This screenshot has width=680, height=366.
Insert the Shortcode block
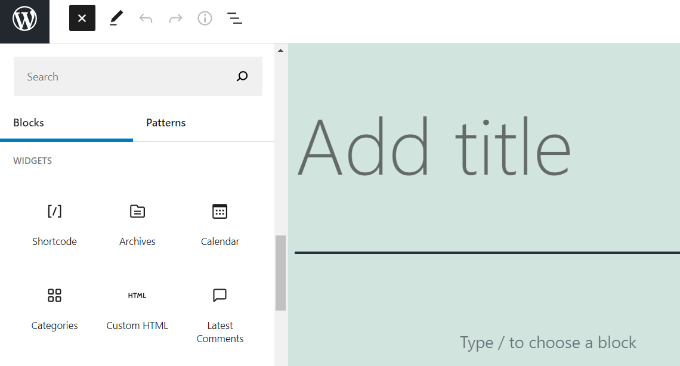[x=55, y=224]
